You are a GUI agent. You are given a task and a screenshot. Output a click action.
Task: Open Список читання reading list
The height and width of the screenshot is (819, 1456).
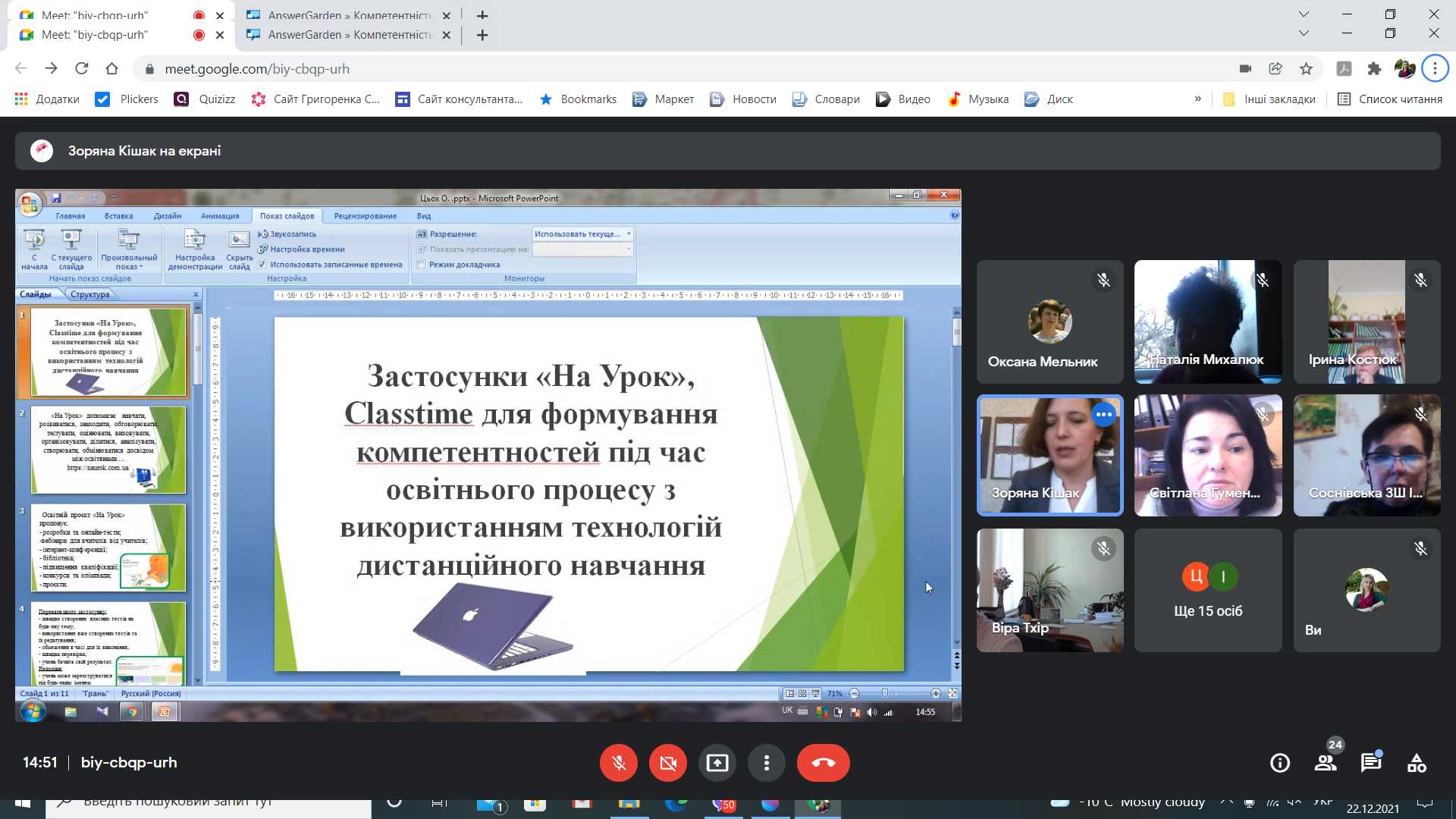point(1389,99)
